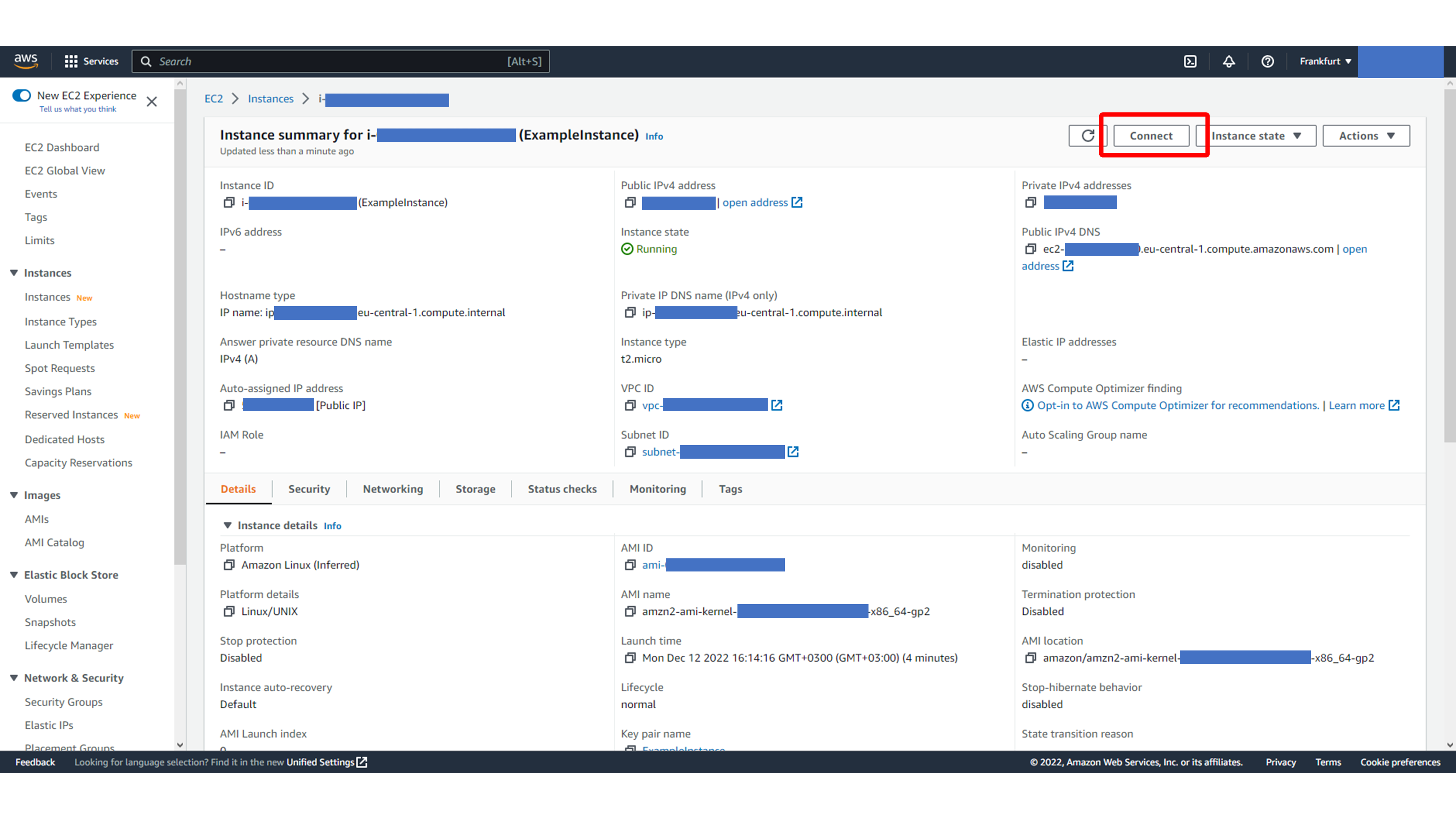Image resolution: width=1456 pixels, height=819 pixels.
Task: Collapse the Elastic Block Store section
Action: pos(14,575)
